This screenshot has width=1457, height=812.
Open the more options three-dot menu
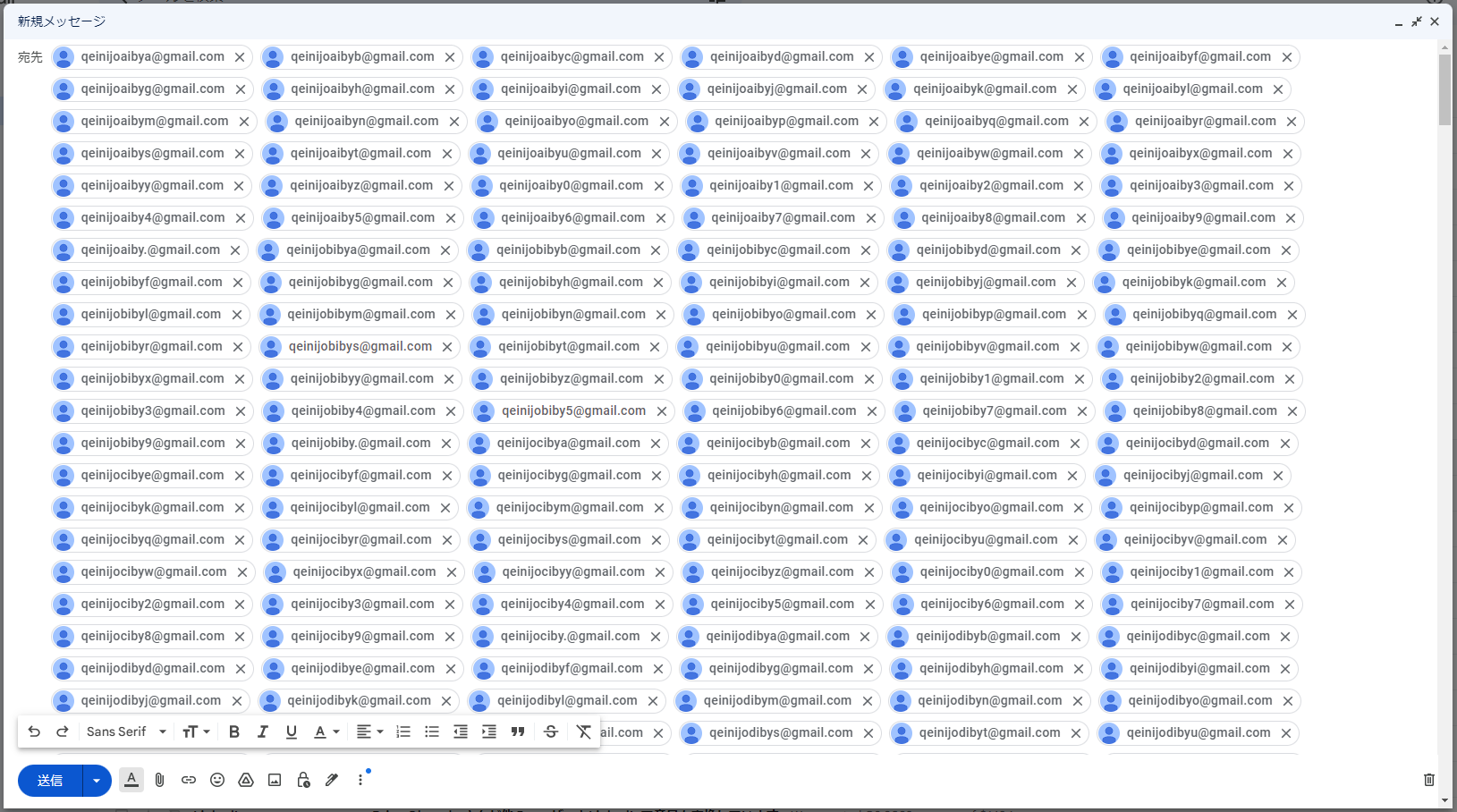click(x=360, y=780)
